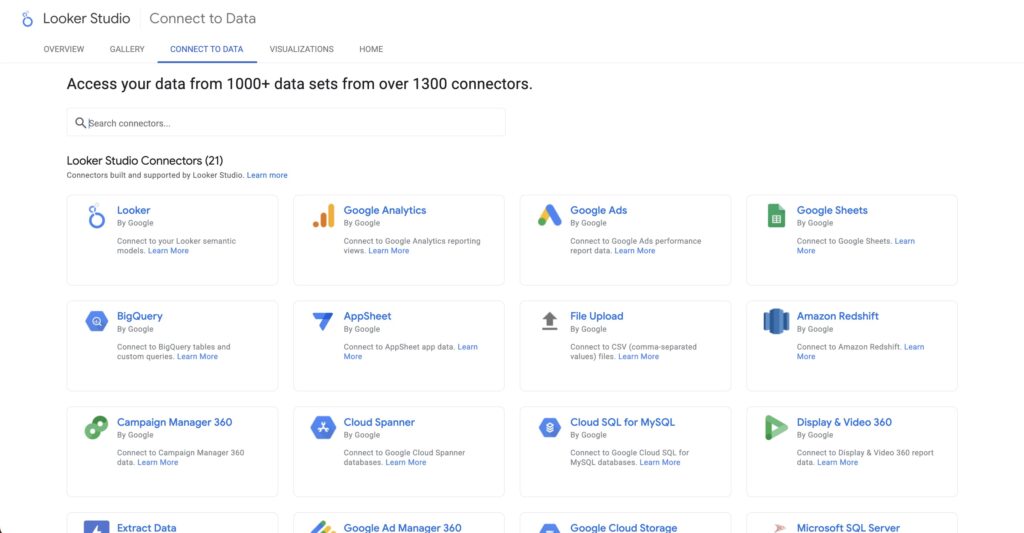Image resolution: width=1024 pixels, height=533 pixels.
Task: Click the BigQuery hexagon icon
Action: (x=97, y=321)
